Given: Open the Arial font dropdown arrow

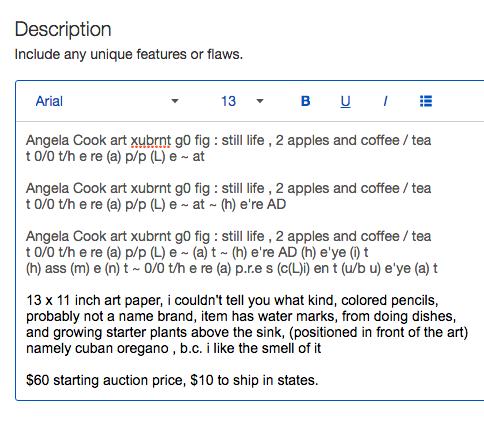Looking at the screenshot, I should [x=175, y=101].
